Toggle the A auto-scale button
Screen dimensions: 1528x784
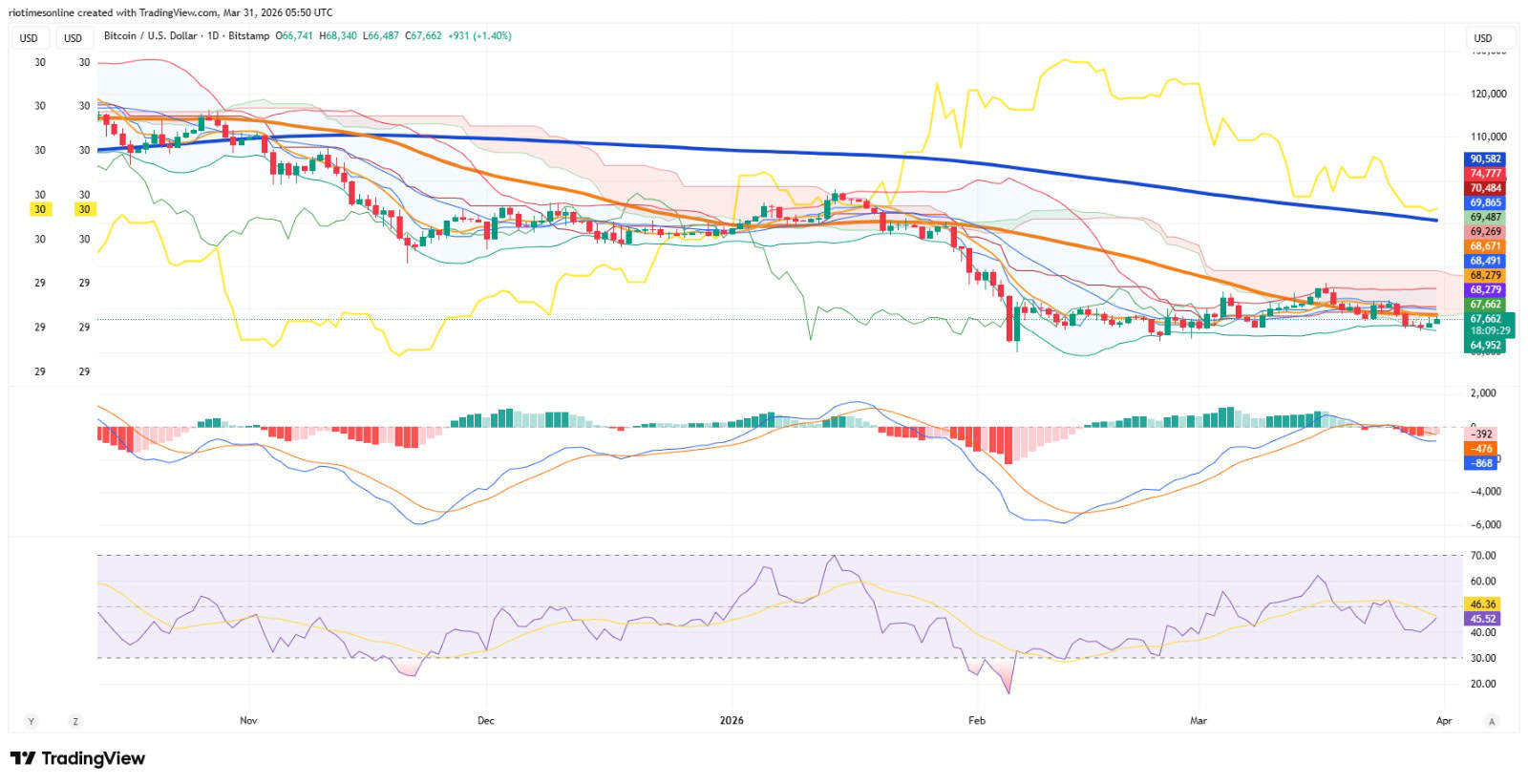1492,721
